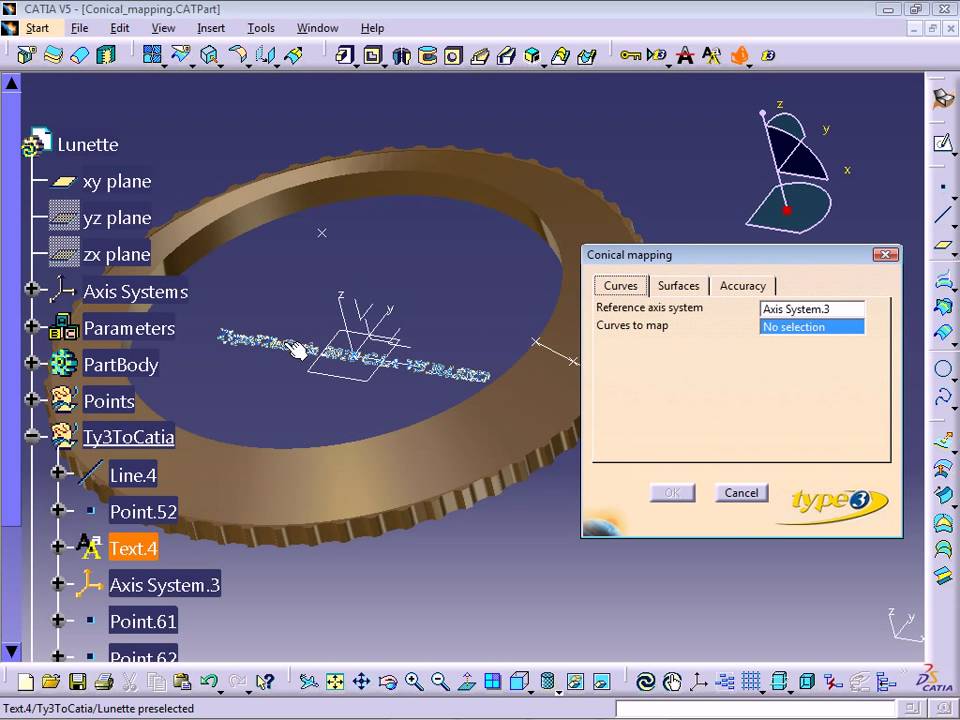This screenshot has width=960, height=720.
Task: Click the Reference axis system field
Action: (812, 309)
